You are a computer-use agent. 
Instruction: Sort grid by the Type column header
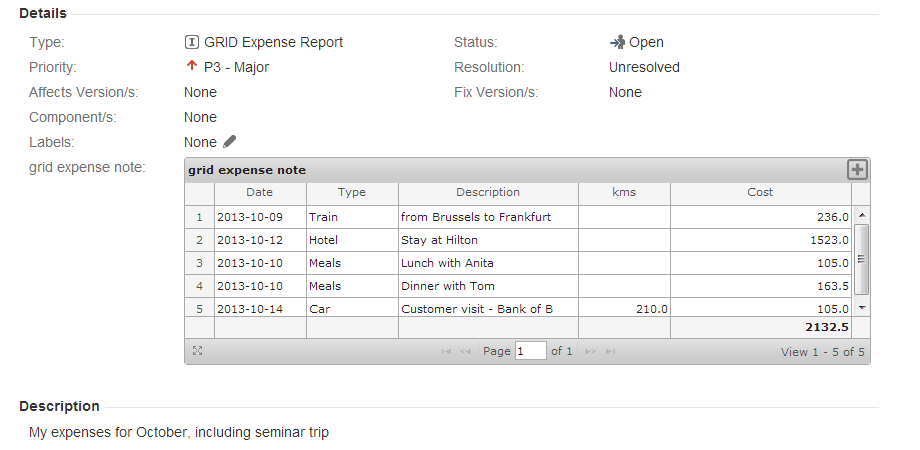click(x=352, y=192)
